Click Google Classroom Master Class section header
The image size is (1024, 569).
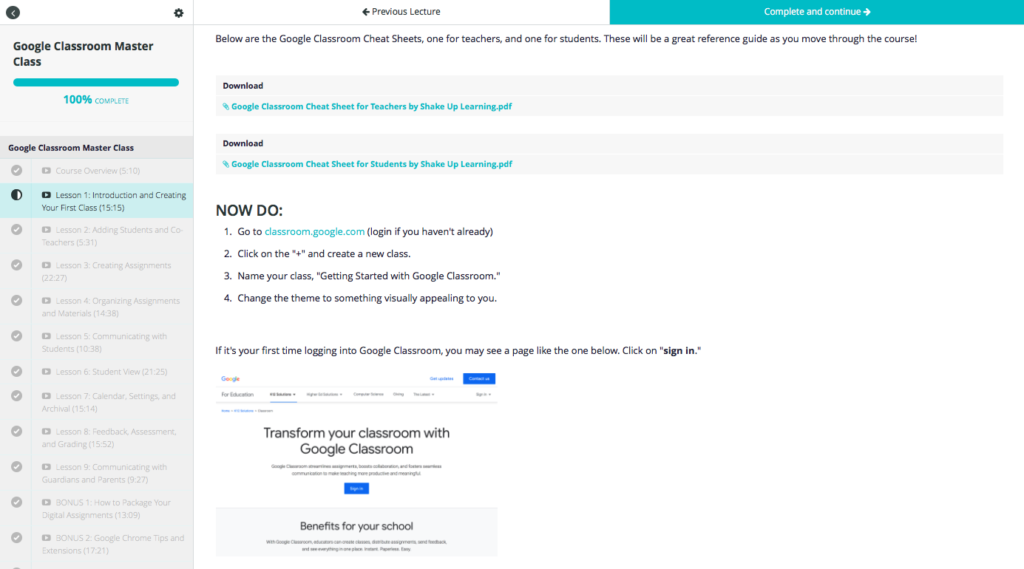point(97,148)
